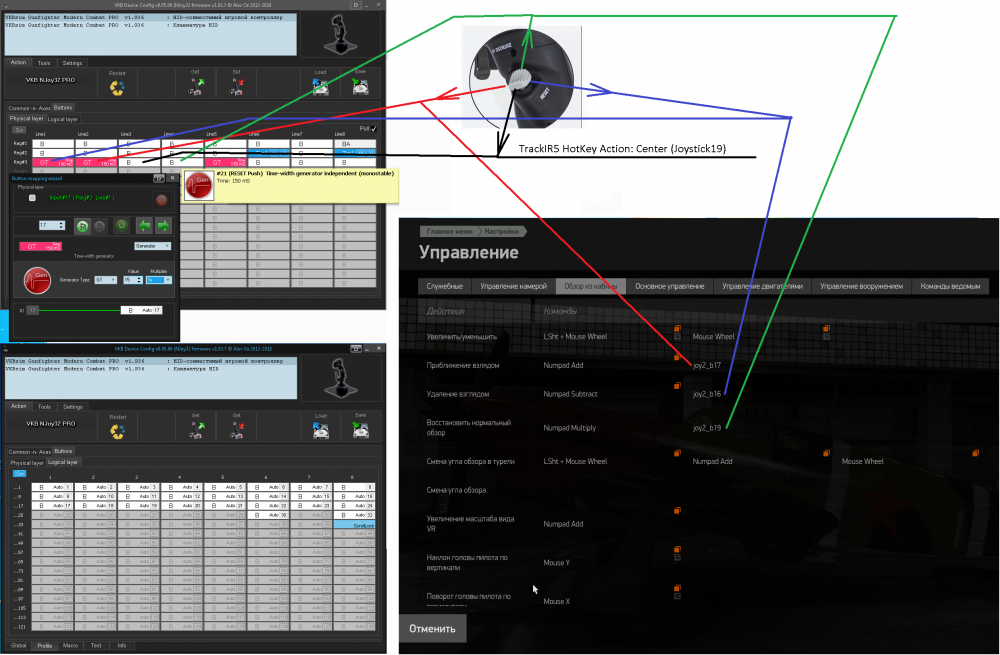Click Главное меню breadcrumb link
1000x655 pixels.
[450, 232]
